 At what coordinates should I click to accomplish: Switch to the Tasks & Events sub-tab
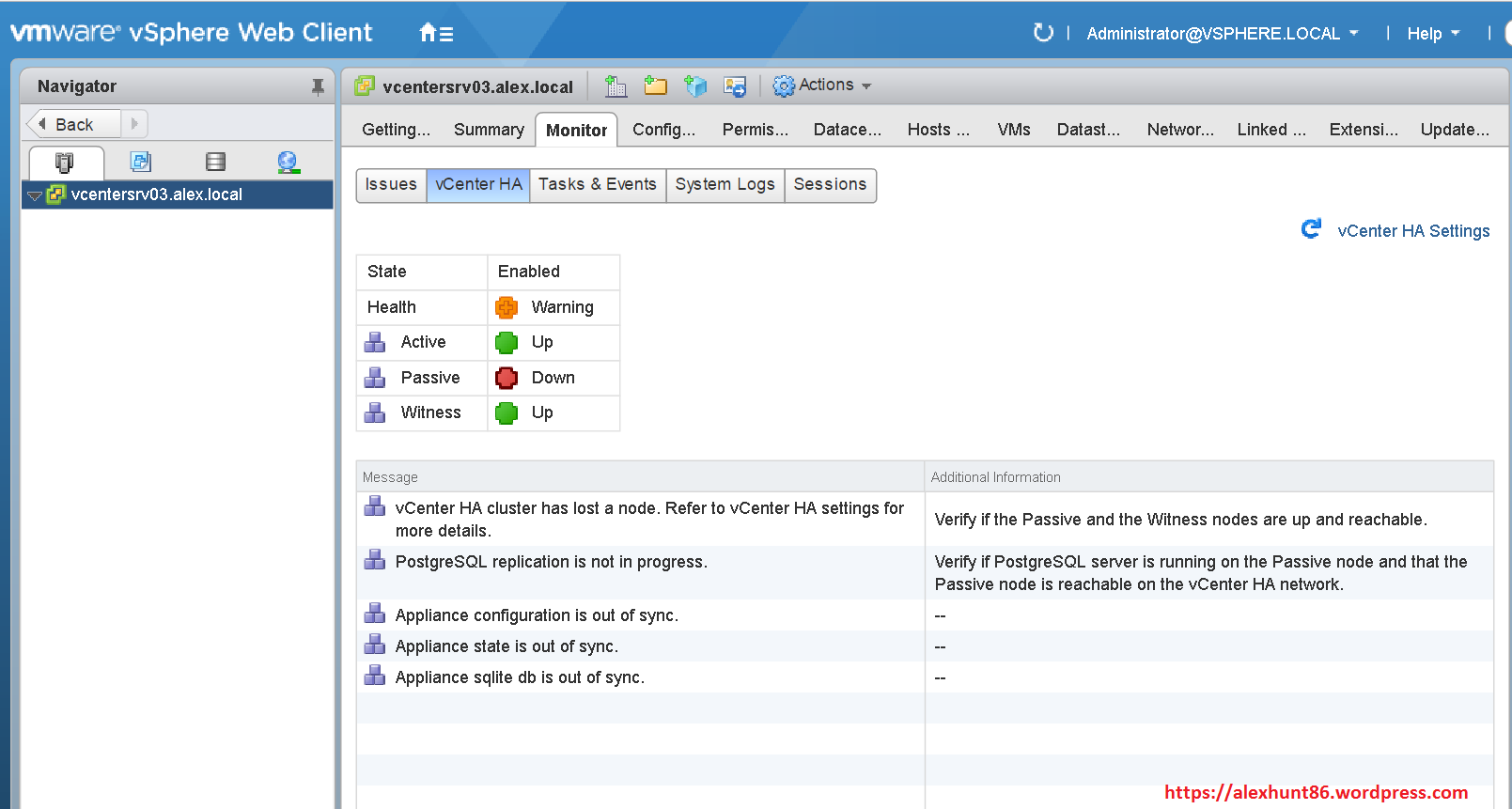597,184
